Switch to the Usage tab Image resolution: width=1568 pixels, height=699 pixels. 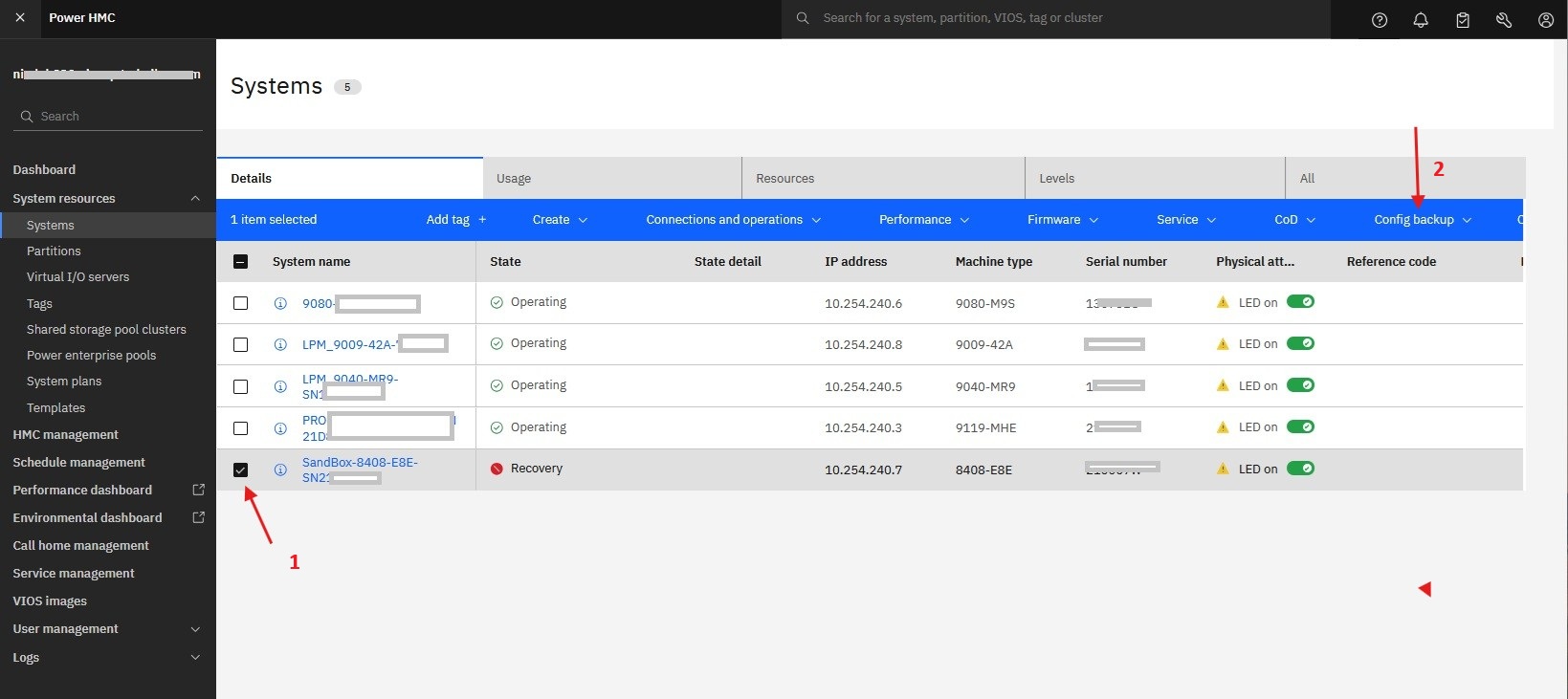612,178
